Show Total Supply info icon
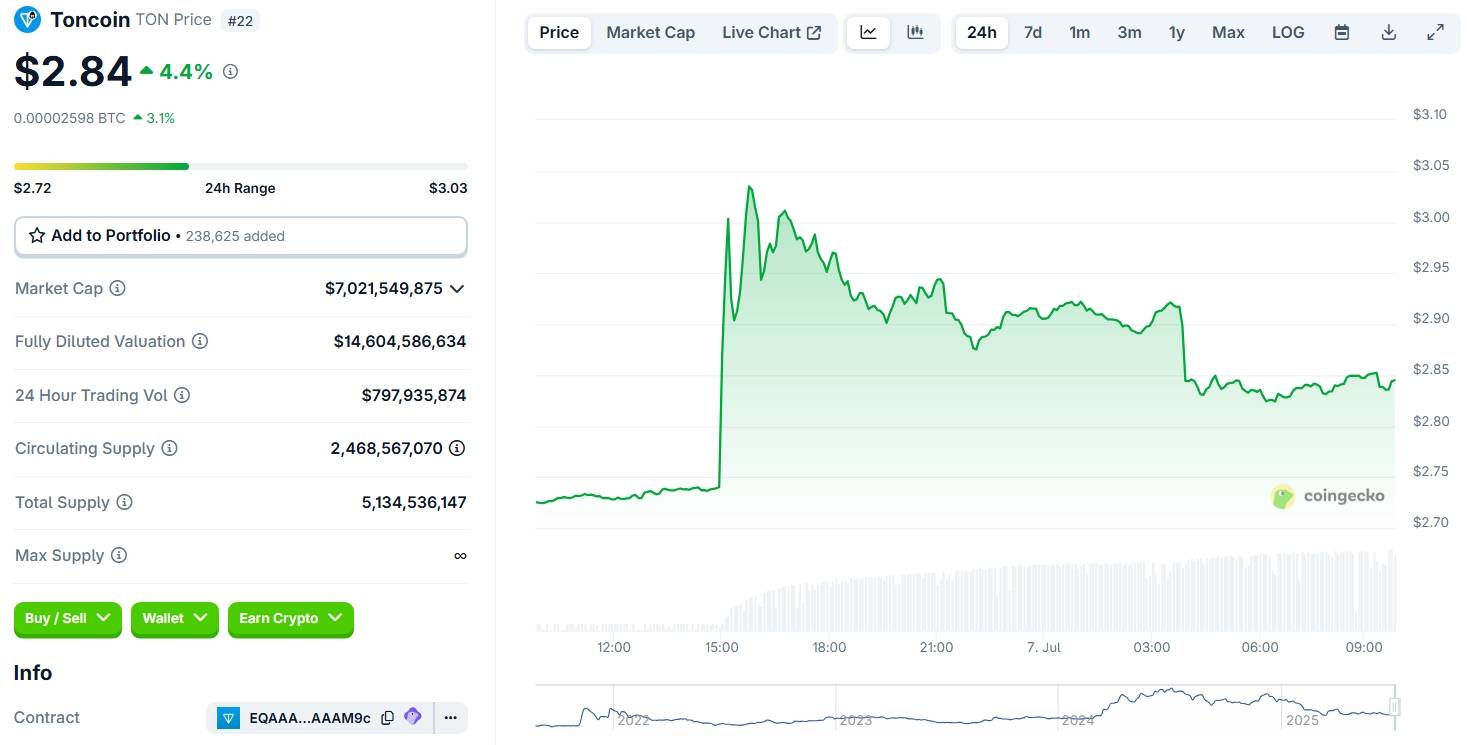Viewport: 1467px width, 745px height. click(x=124, y=502)
